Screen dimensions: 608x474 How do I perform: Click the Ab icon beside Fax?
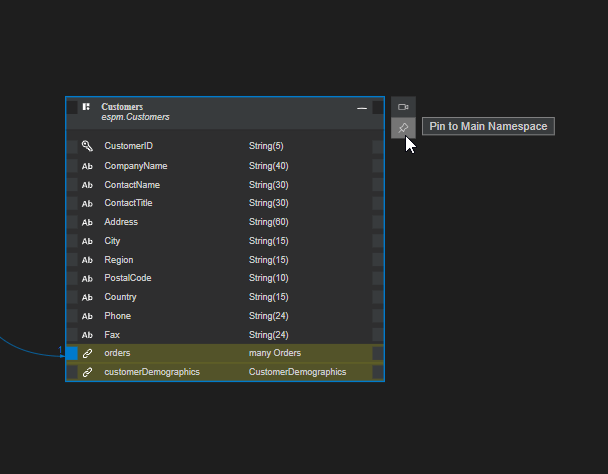[87, 335]
